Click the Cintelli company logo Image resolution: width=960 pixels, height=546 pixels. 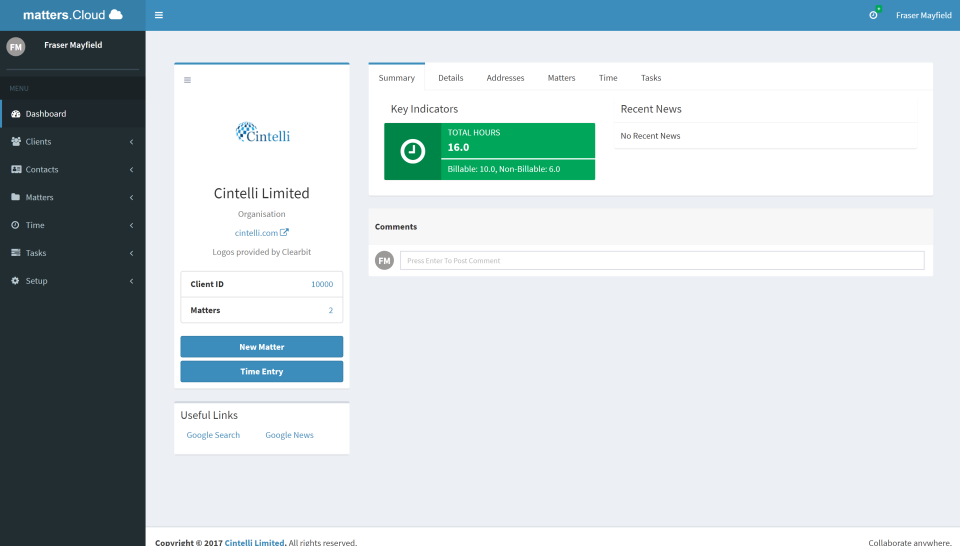pyautogui.click(x=263, y=132)
